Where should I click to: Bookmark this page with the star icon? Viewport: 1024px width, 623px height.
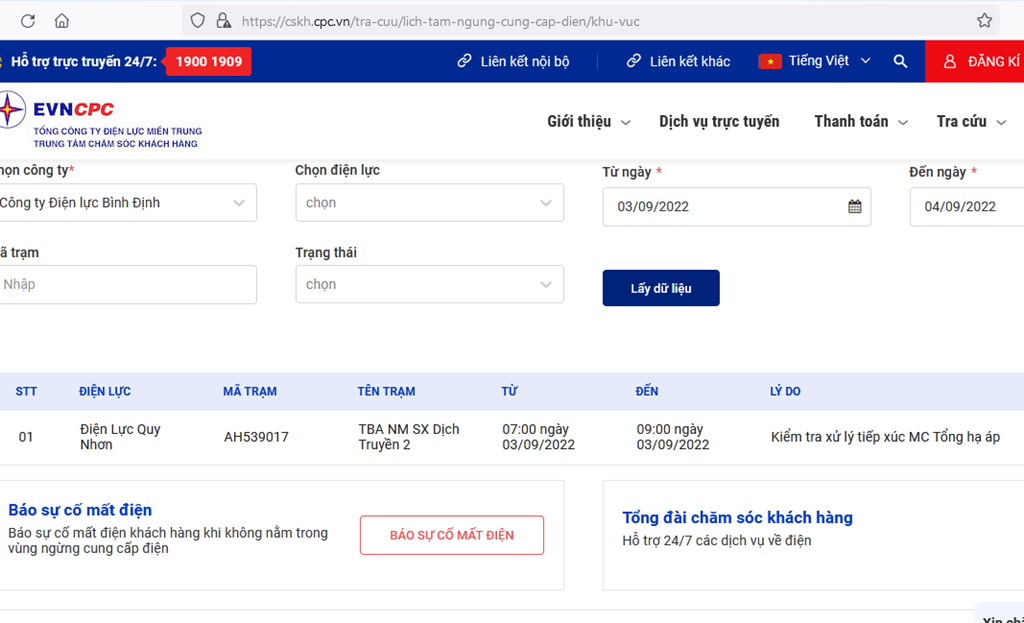click(984, 21)
